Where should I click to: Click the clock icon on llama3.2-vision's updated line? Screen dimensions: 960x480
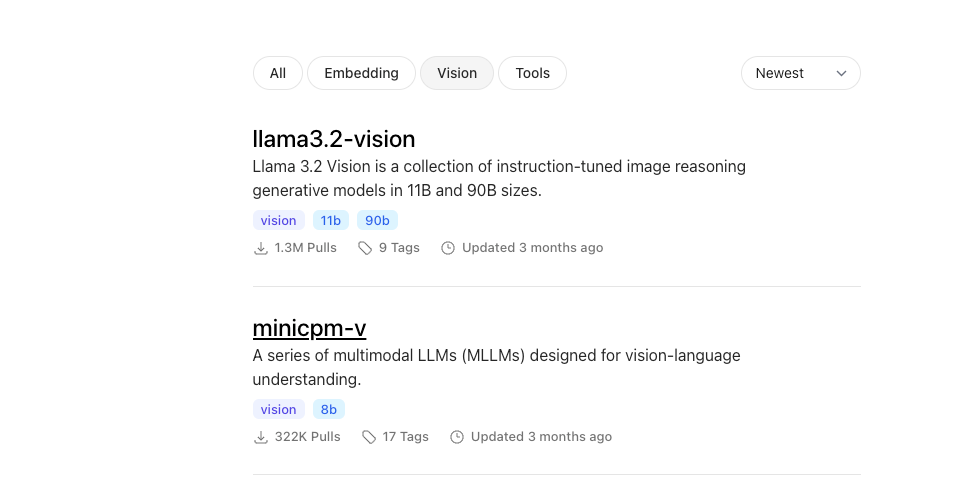448,248
